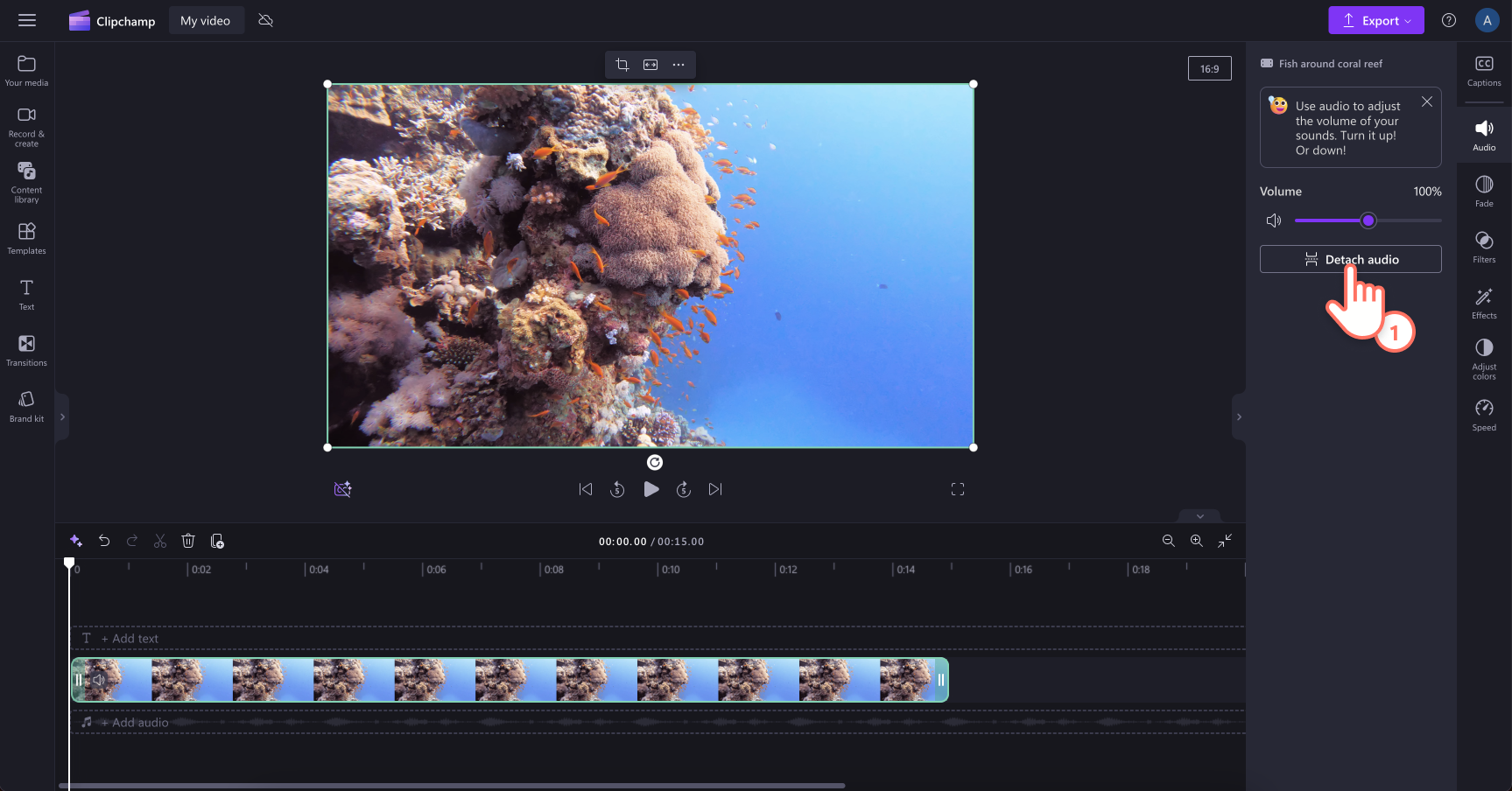Open Adjust colors tab
Screen dimensions: 1512x791
[1484, 359]
